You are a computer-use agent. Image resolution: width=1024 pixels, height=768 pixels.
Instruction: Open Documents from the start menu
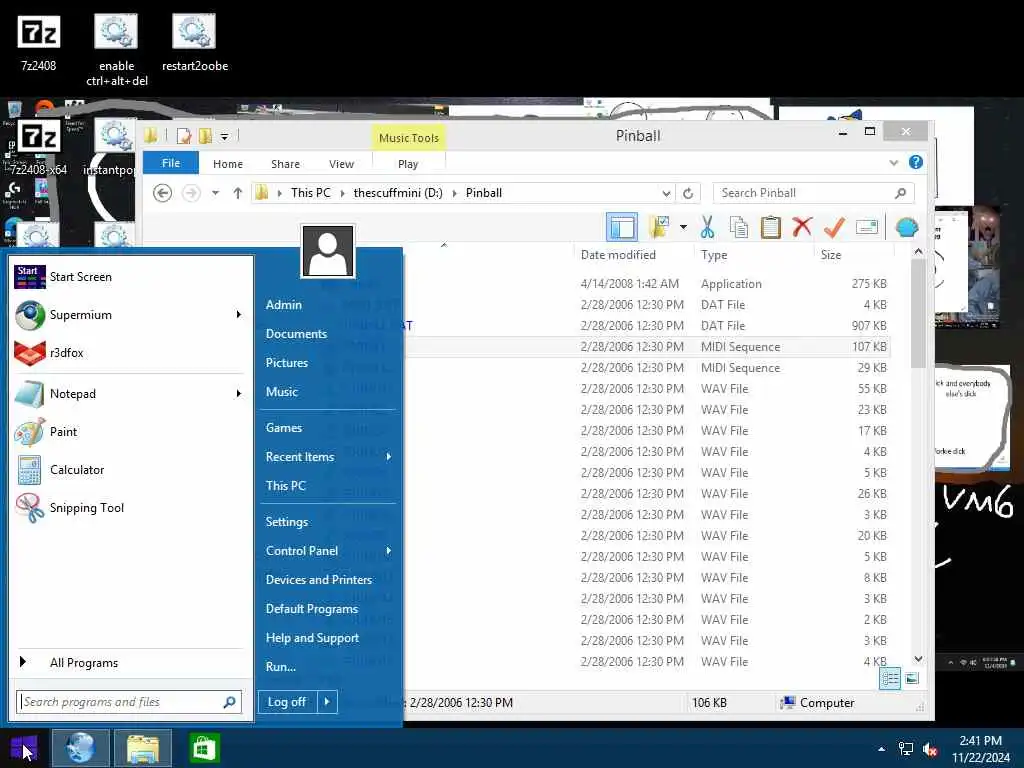(x=296, y=334)
